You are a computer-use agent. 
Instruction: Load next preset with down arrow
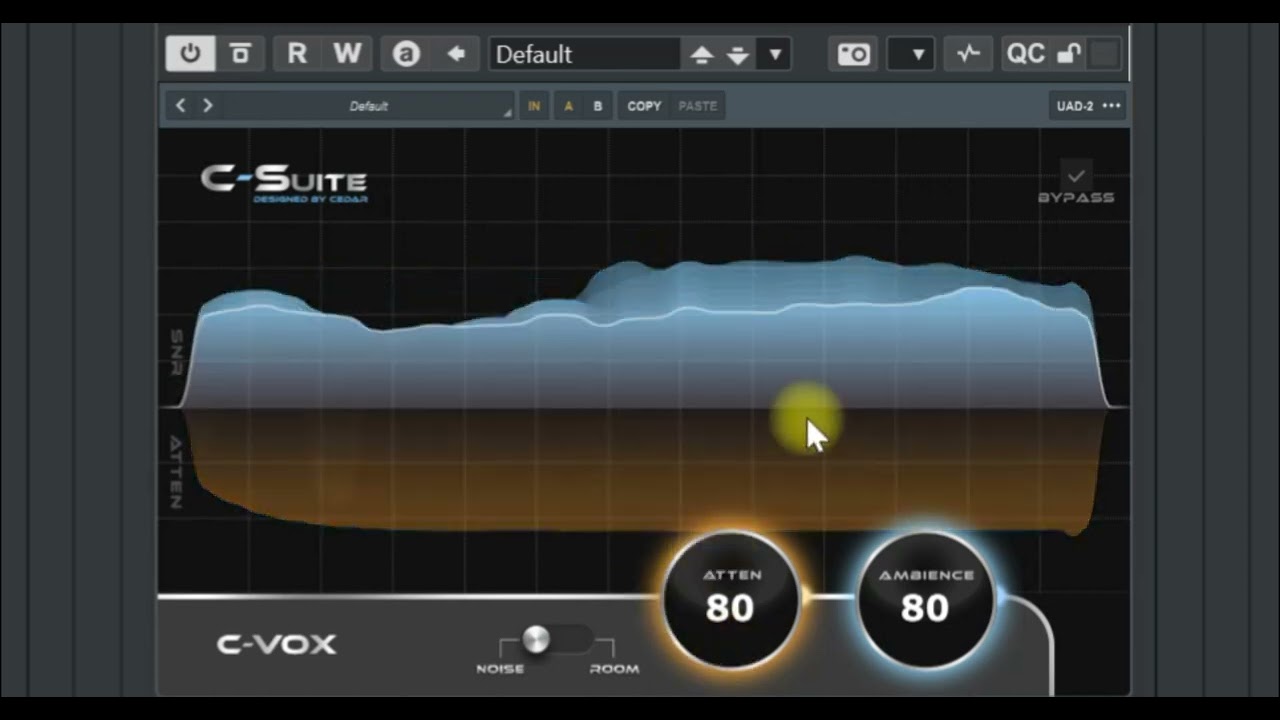738,55
